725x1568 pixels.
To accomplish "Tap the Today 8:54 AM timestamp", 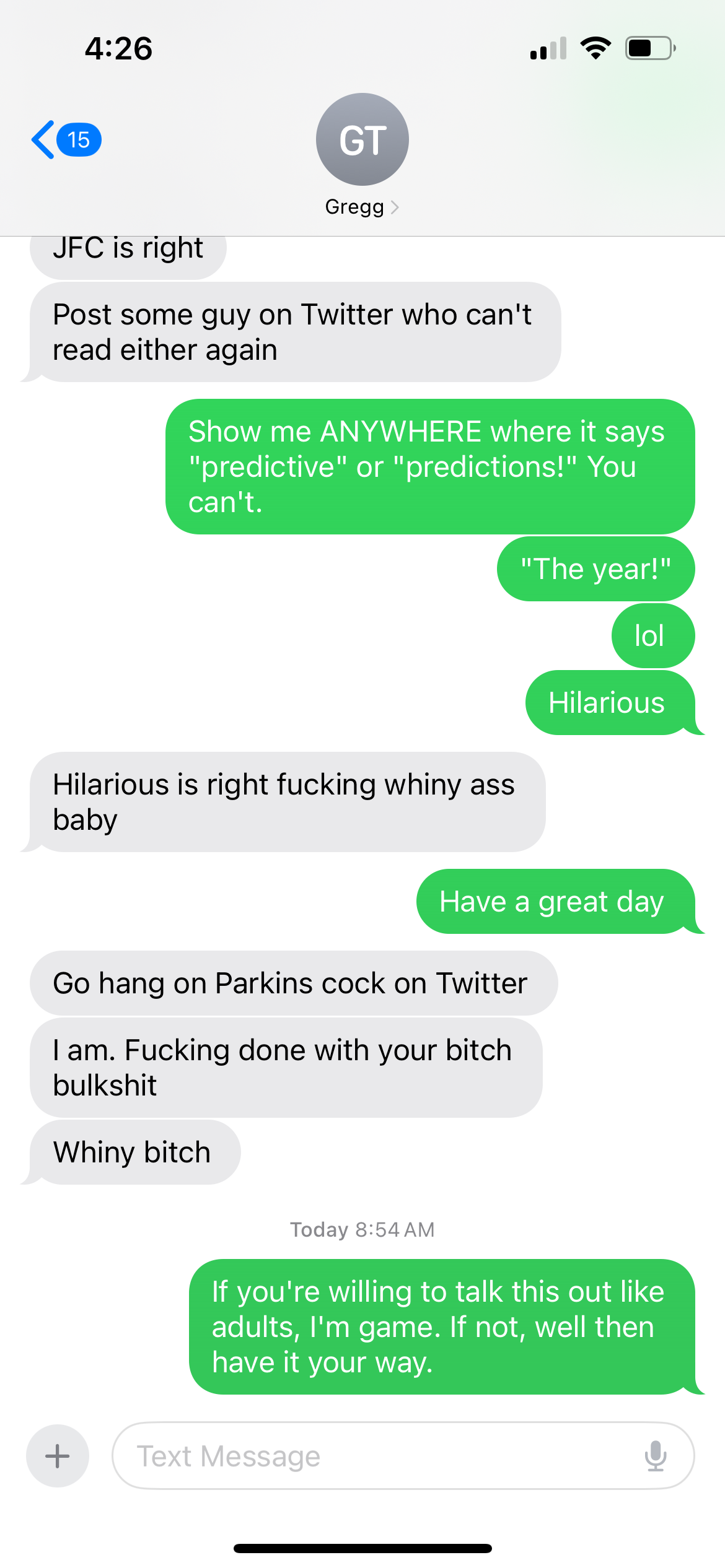I will pyautogui.click(x=362, y=1229).
